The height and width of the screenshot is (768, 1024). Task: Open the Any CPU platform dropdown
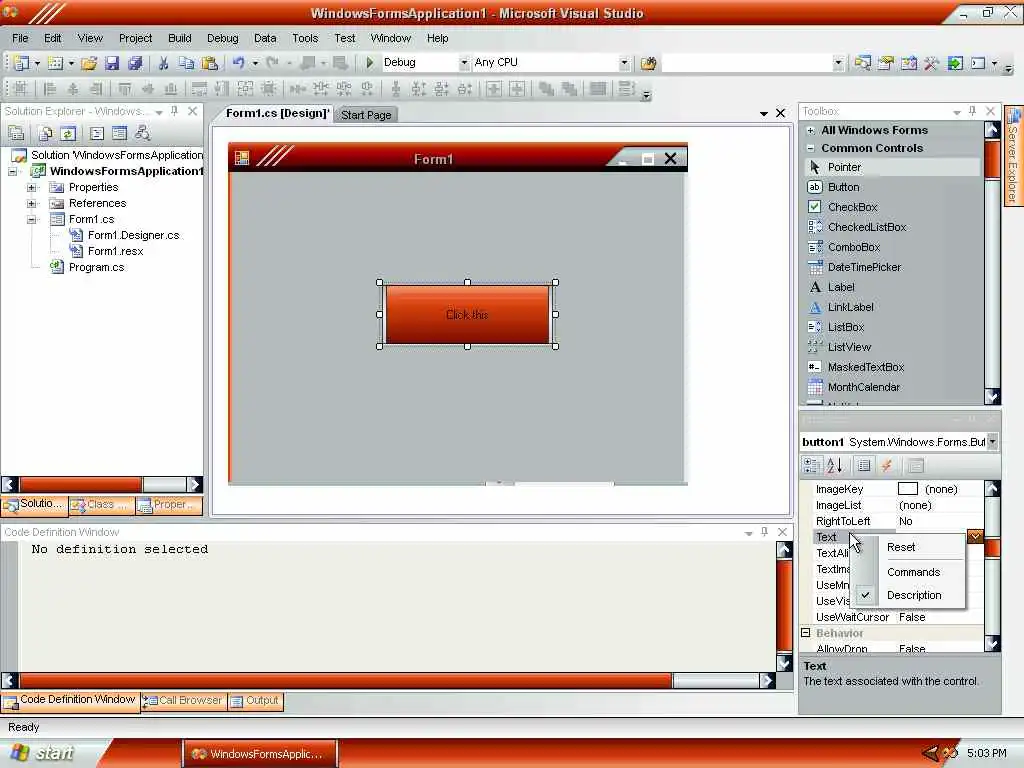click(624, 63)
